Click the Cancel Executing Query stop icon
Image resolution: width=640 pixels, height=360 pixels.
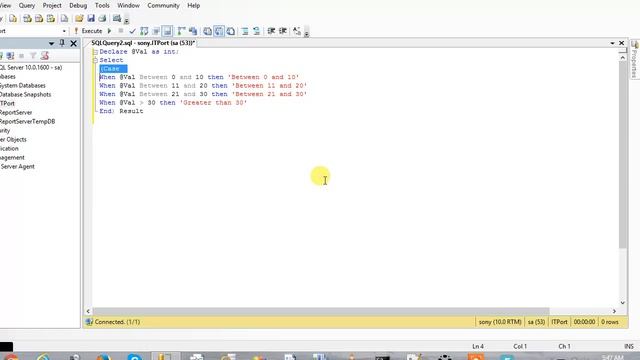pos(121,31)
